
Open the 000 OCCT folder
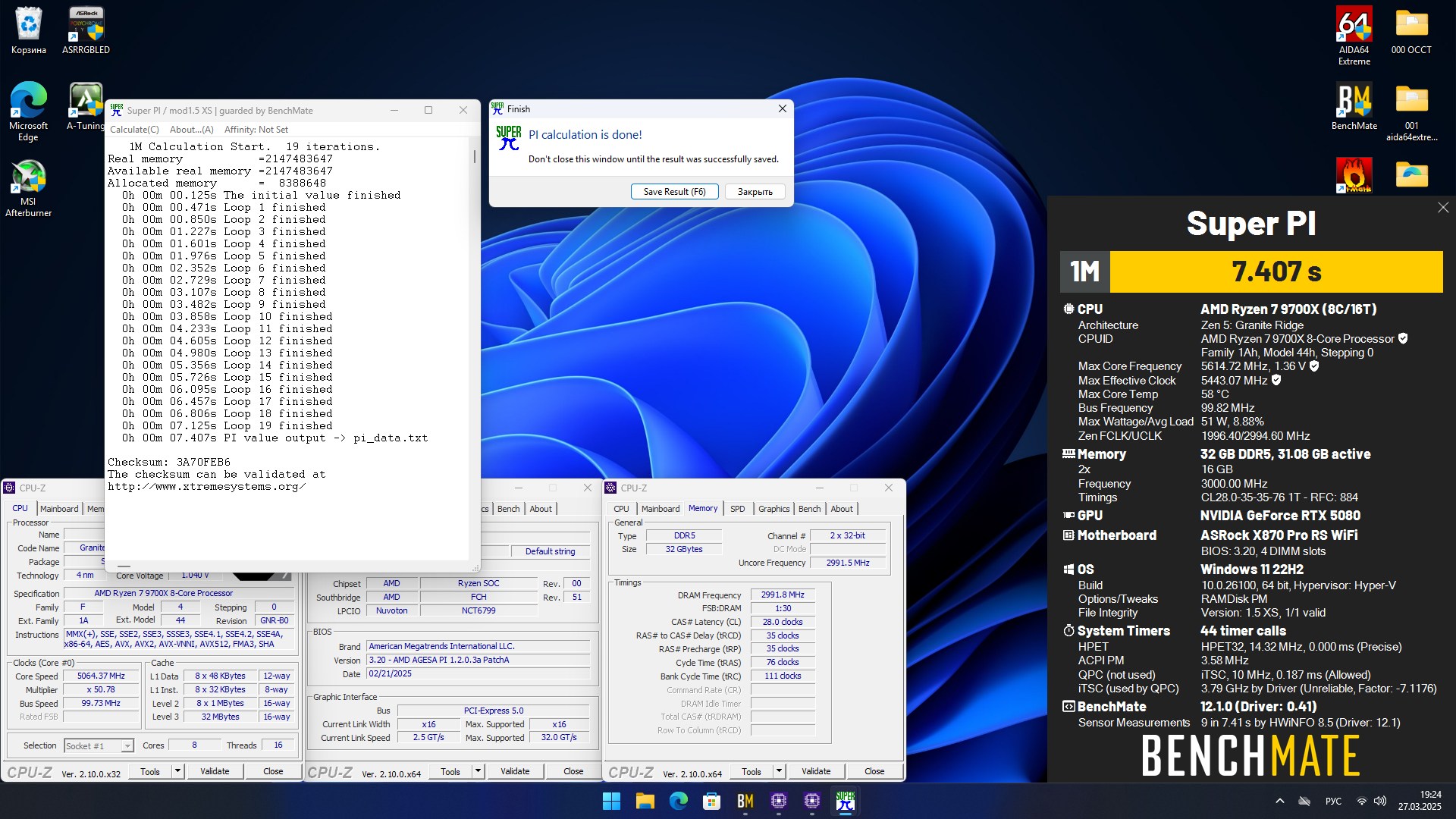coord(1411,30)
